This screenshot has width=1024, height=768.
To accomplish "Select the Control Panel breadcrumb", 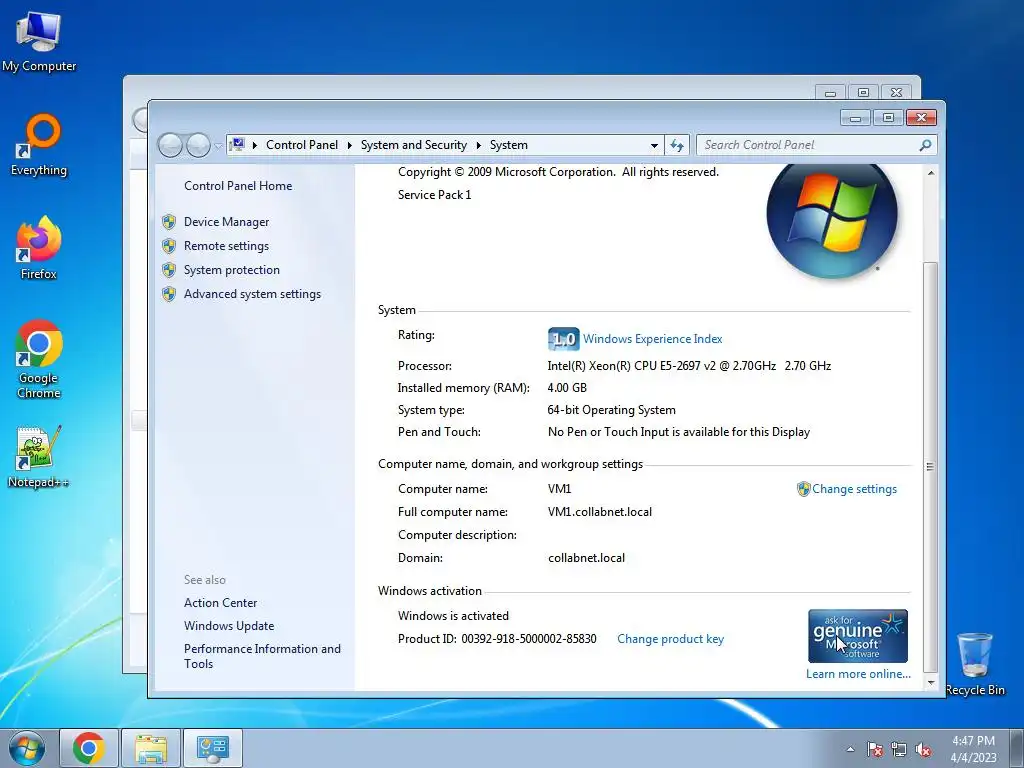I will click(302, 145).
